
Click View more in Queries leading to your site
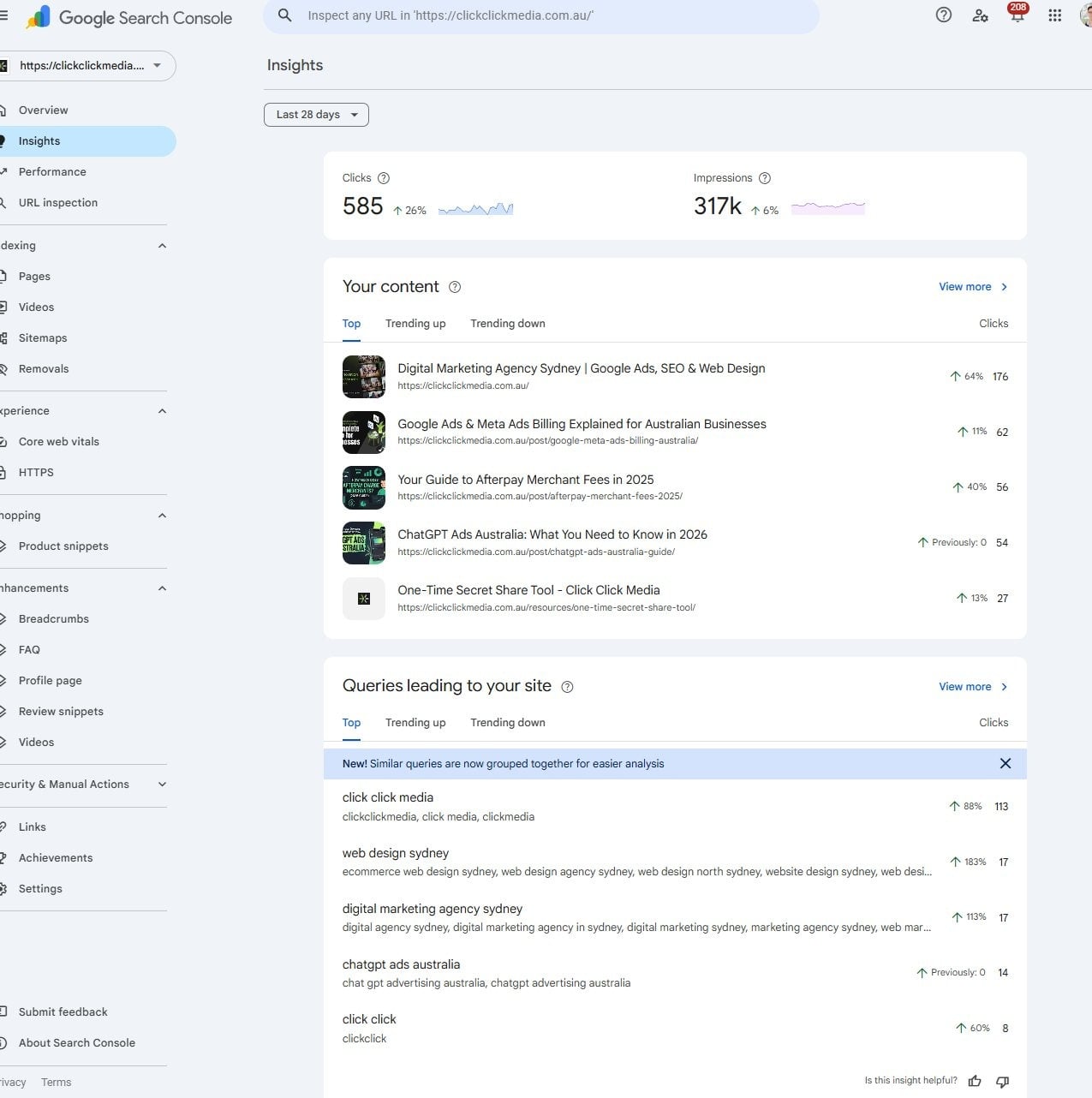[974, 687]
